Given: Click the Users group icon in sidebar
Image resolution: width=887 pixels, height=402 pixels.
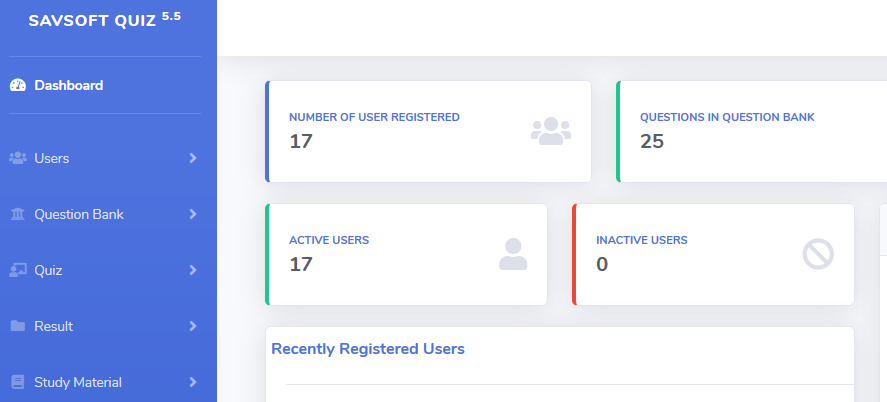Looking at the screenshot, I should [x=18, y=158].
